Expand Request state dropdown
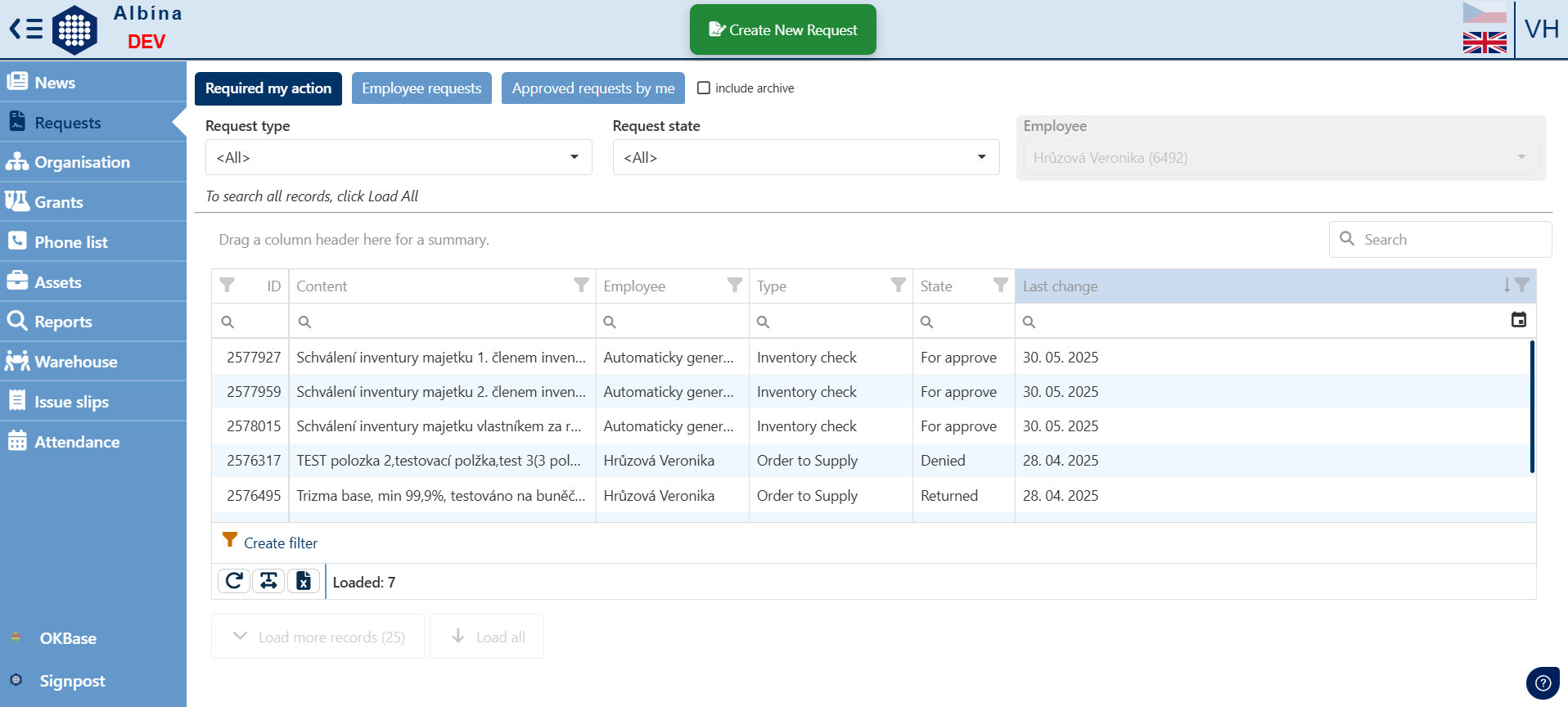Viewport: 1568px width, 707px height. (x=806, y=157)
